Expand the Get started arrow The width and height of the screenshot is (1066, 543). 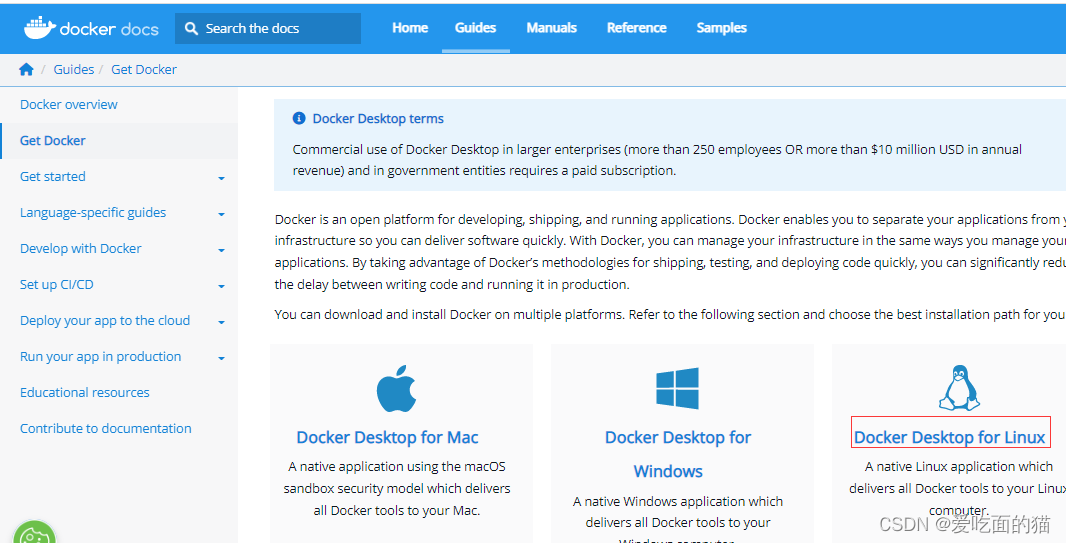(221, 179)
